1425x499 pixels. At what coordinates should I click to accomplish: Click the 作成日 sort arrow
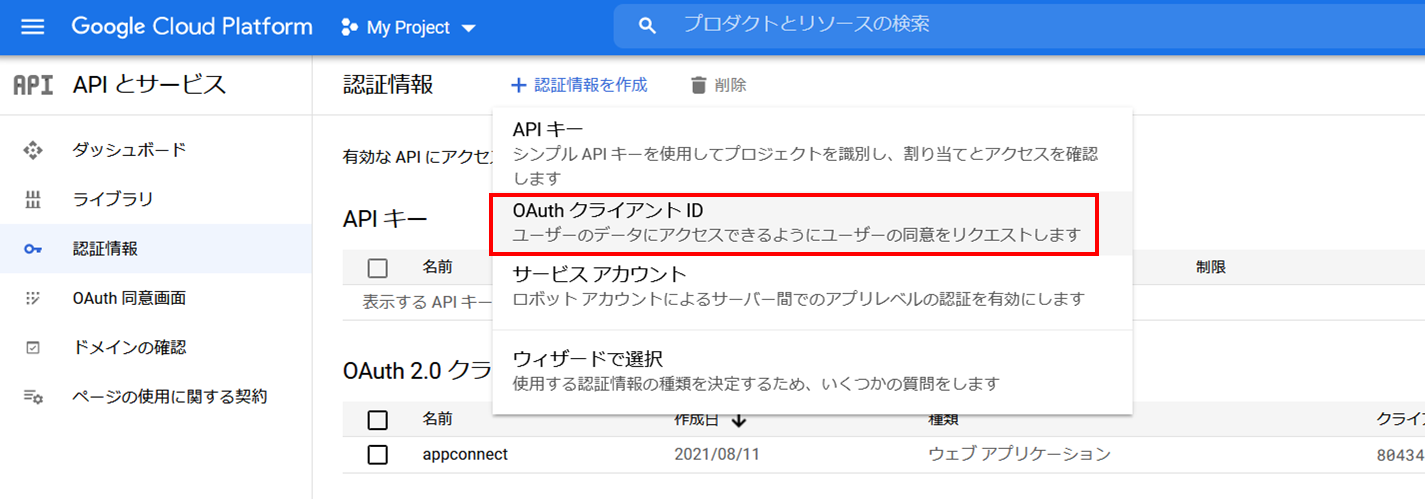click(739, 420)
